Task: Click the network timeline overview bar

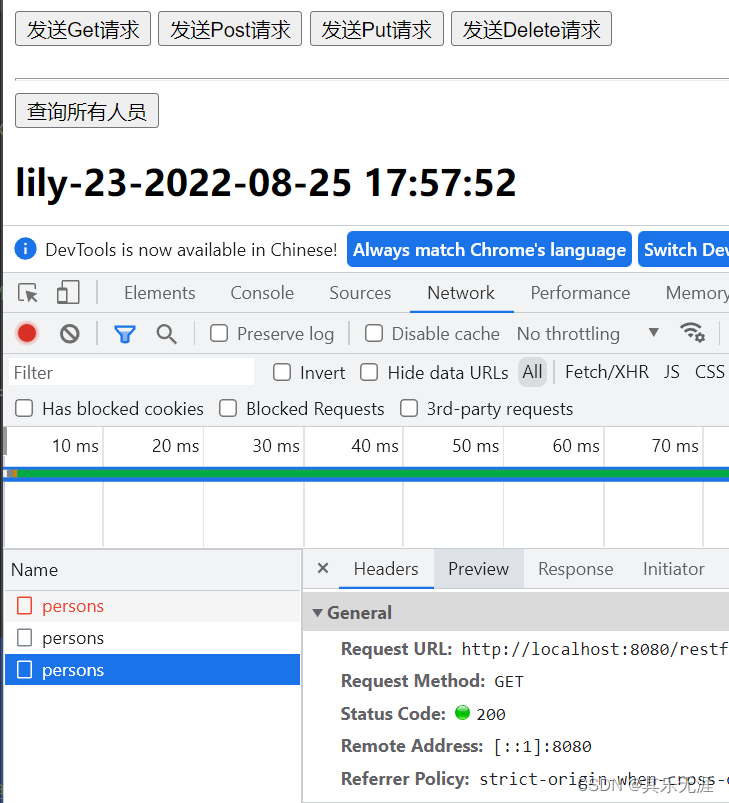Action: point(366,474)
